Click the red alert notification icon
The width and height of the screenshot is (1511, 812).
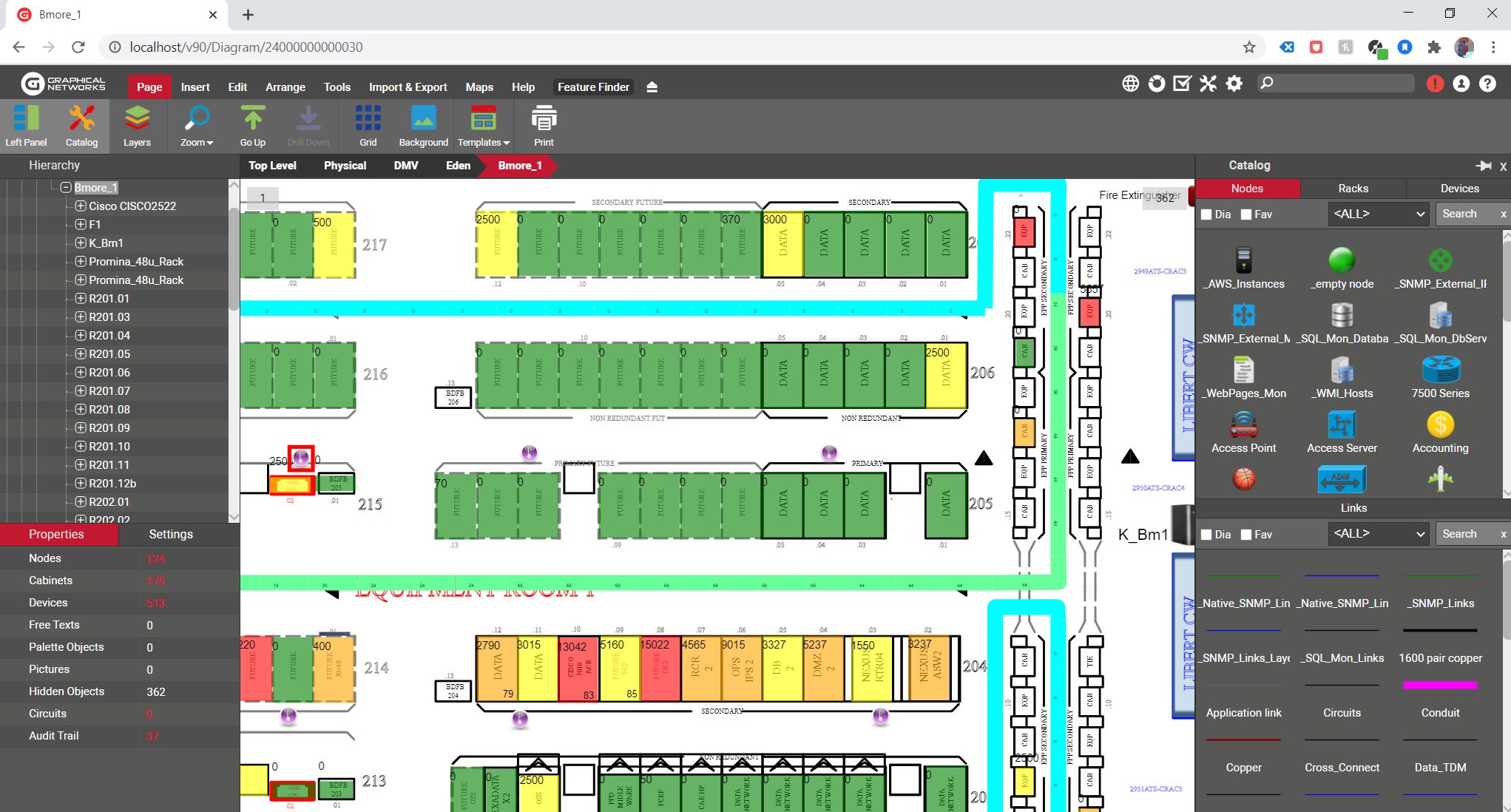1435,84
